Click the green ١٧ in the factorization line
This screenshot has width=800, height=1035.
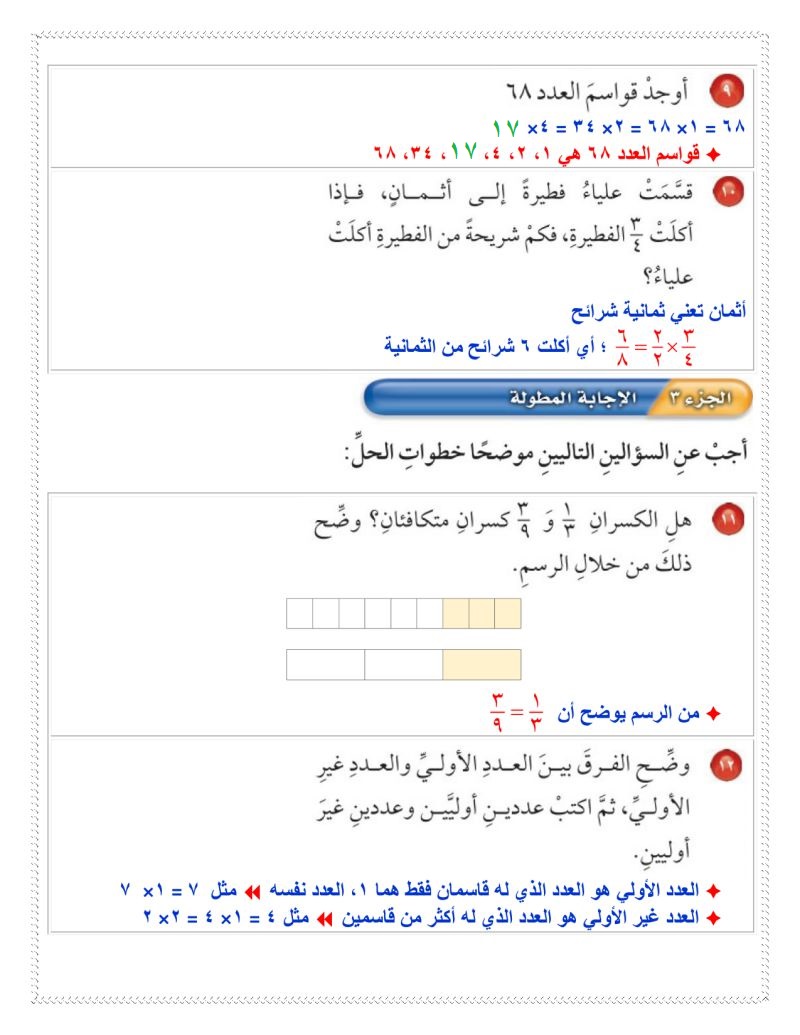(x=505, y=127)
